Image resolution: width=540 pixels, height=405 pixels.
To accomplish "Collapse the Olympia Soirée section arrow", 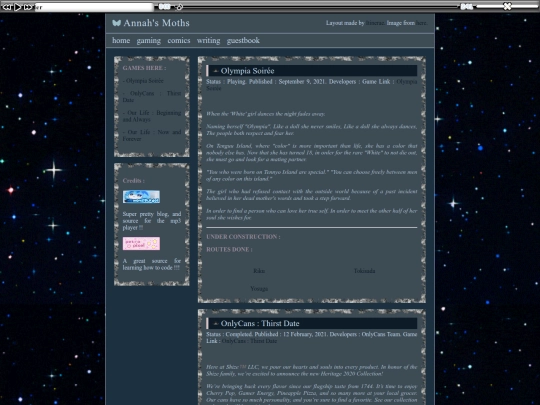I will (216, 71).
